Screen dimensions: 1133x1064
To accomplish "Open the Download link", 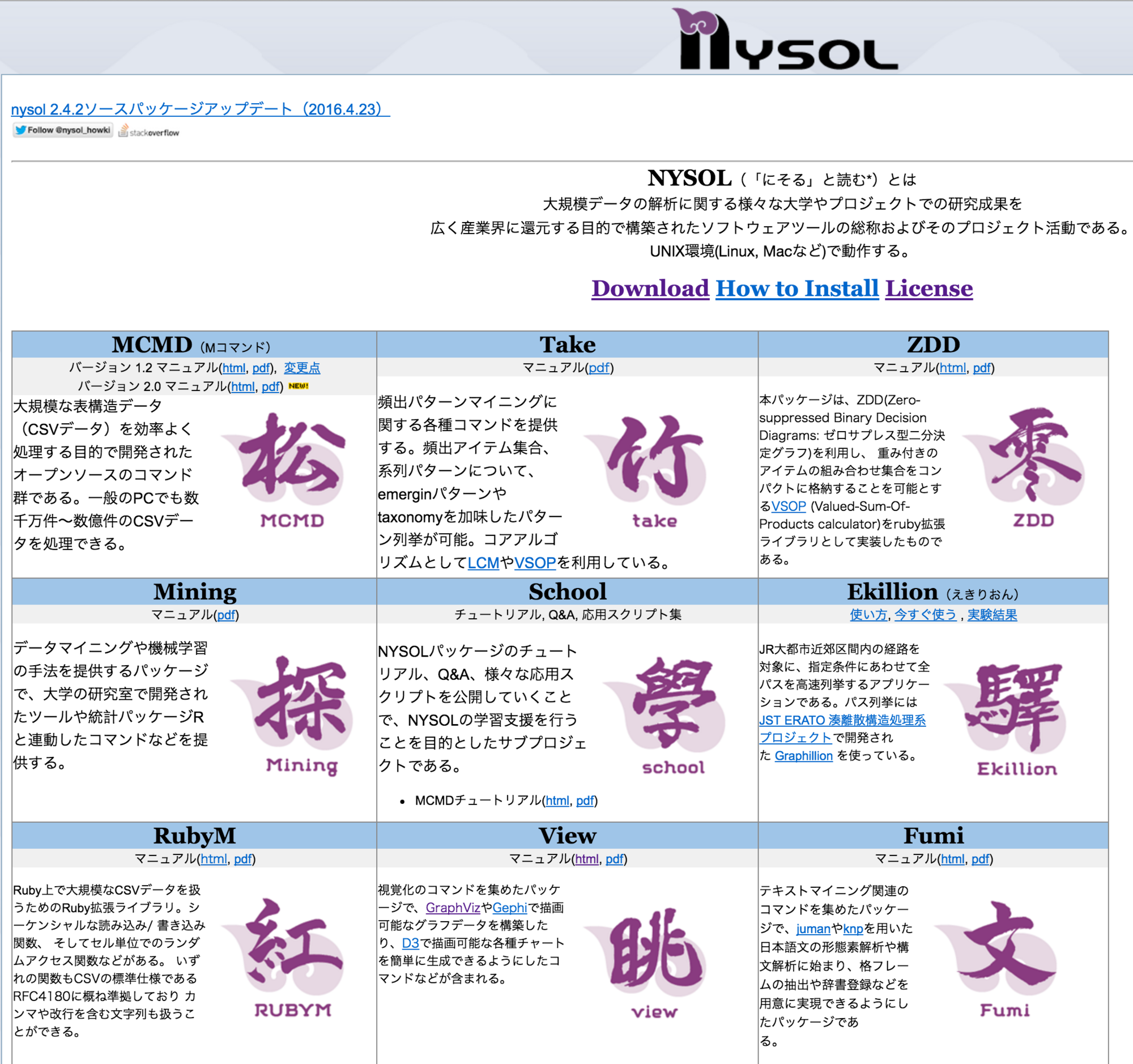I will (x=650, y=288).
